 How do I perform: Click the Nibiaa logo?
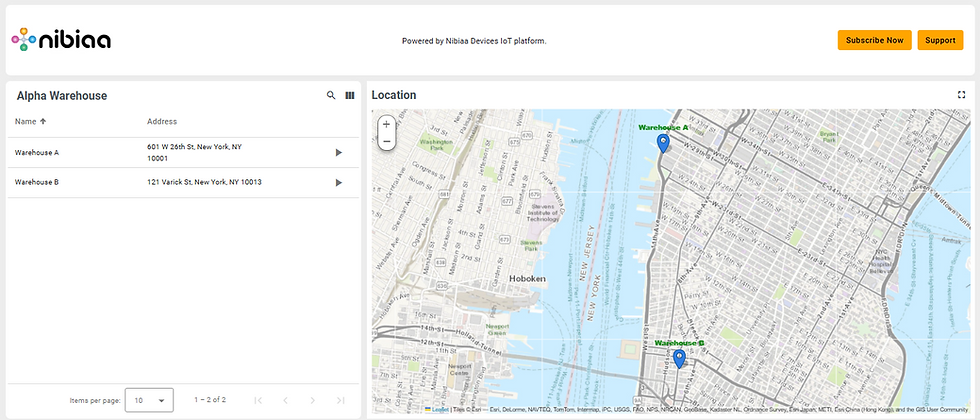(61, 40)
